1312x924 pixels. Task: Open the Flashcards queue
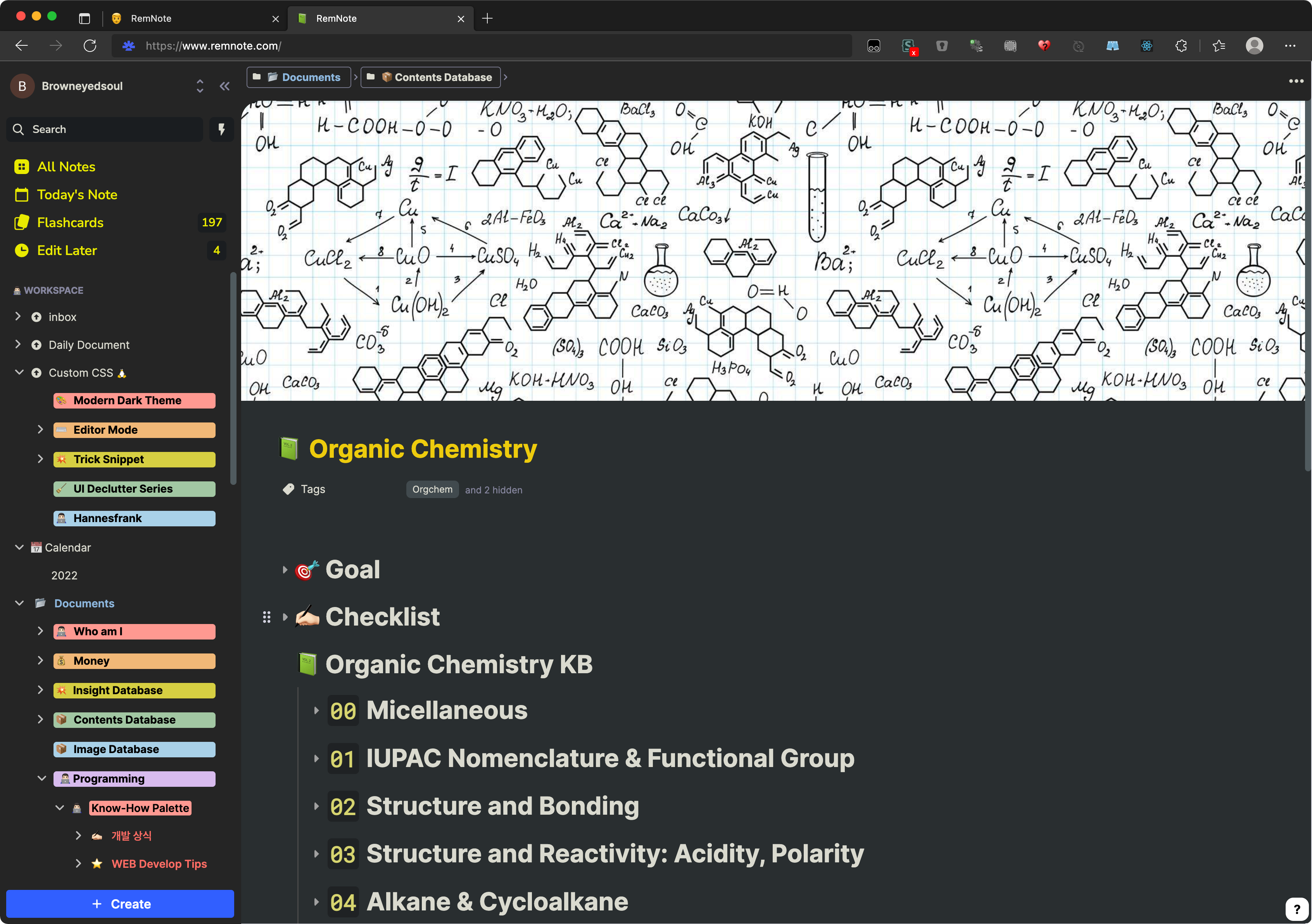70,223
